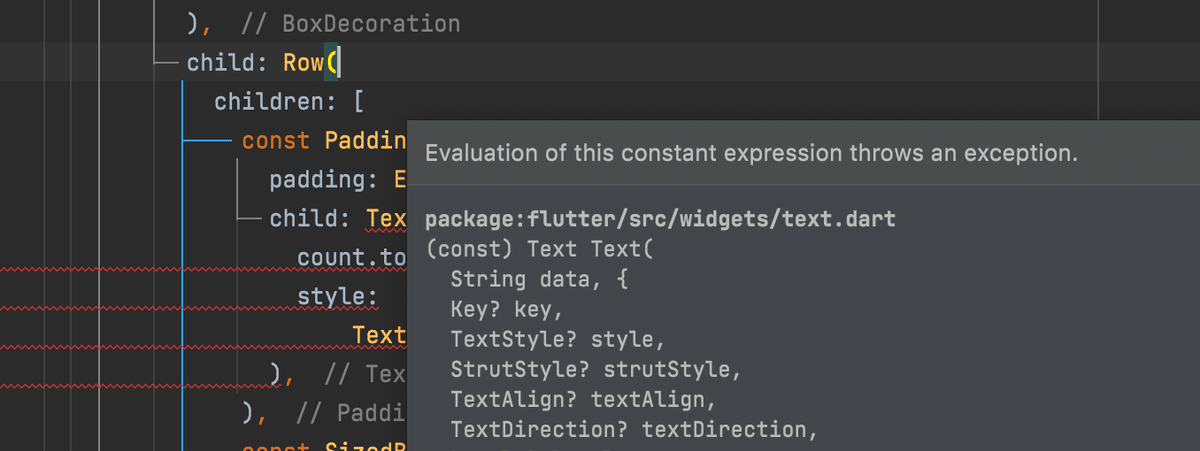This screenshot has height=451, width=1200.
Task: Click the truncated Padding widget name
Action: pyautogui.click(x=366, y=141)
